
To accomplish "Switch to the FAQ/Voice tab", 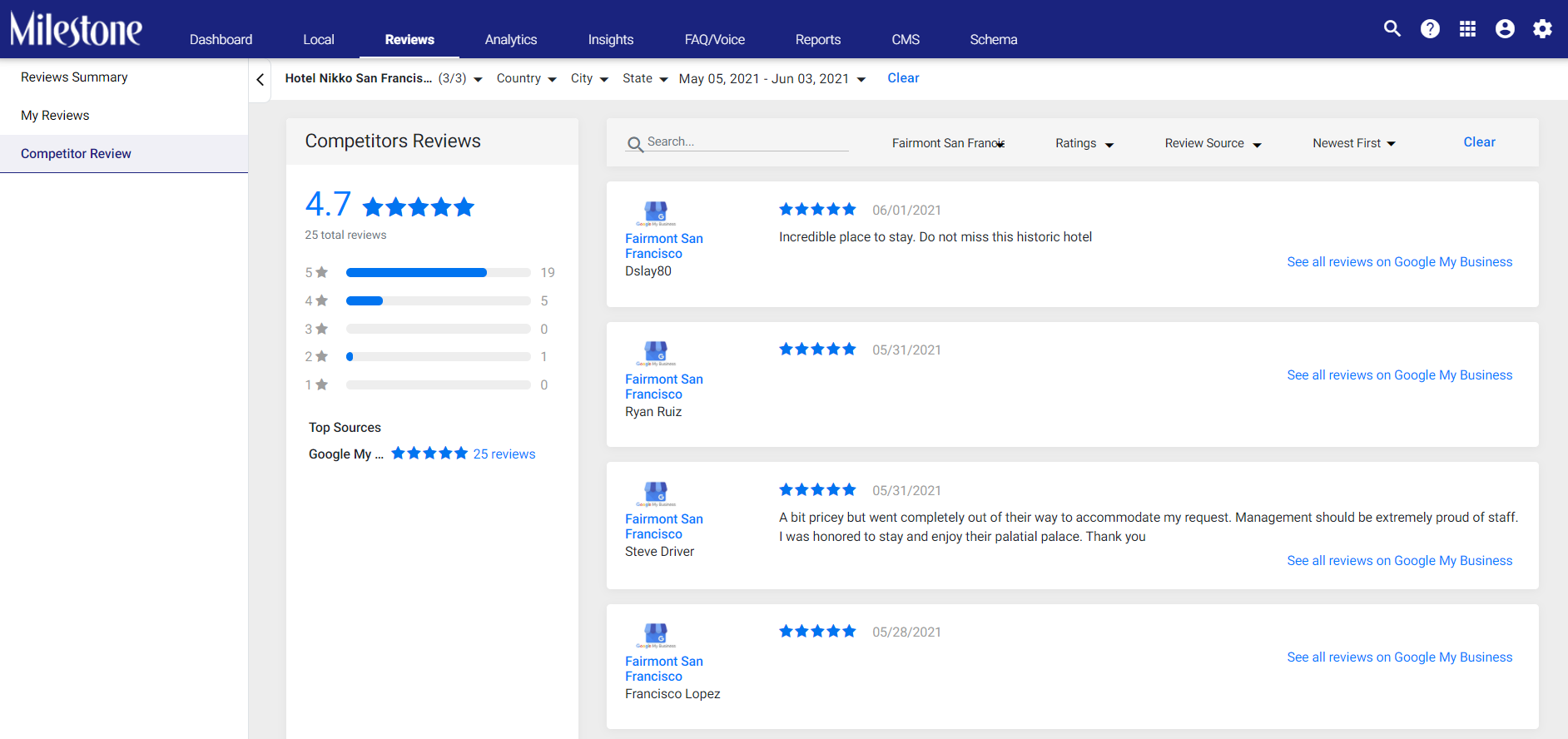I will pos(715,39).
